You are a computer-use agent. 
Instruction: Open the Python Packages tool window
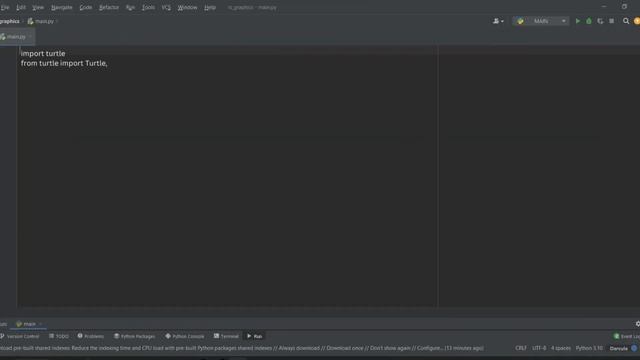coord(135,336)
